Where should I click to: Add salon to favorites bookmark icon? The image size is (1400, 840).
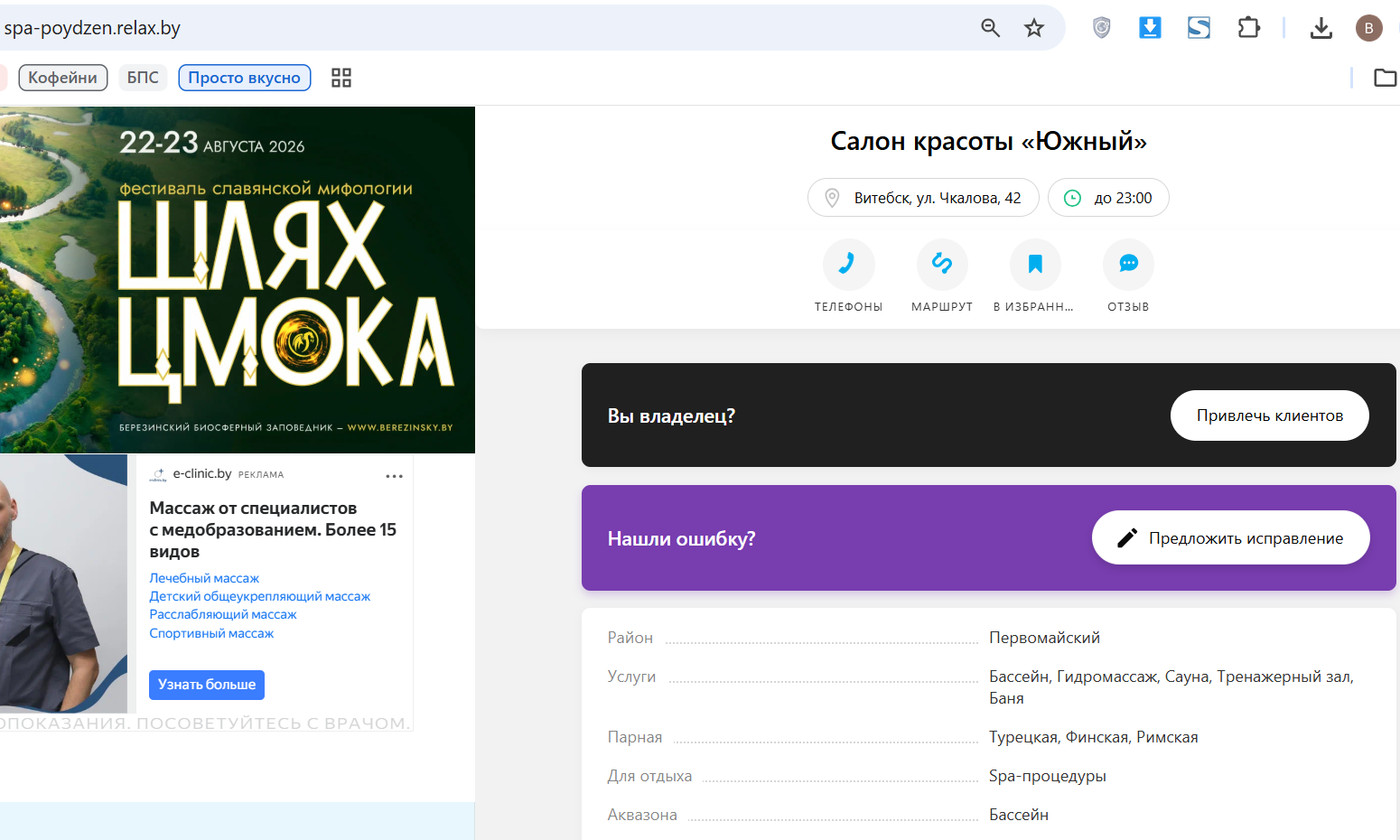pos(1035,264)
